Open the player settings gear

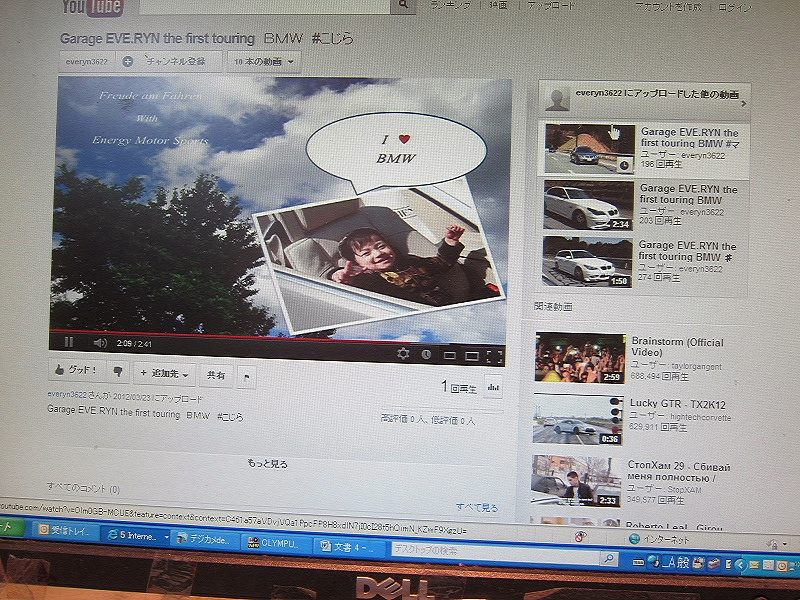tap(403, 353)
